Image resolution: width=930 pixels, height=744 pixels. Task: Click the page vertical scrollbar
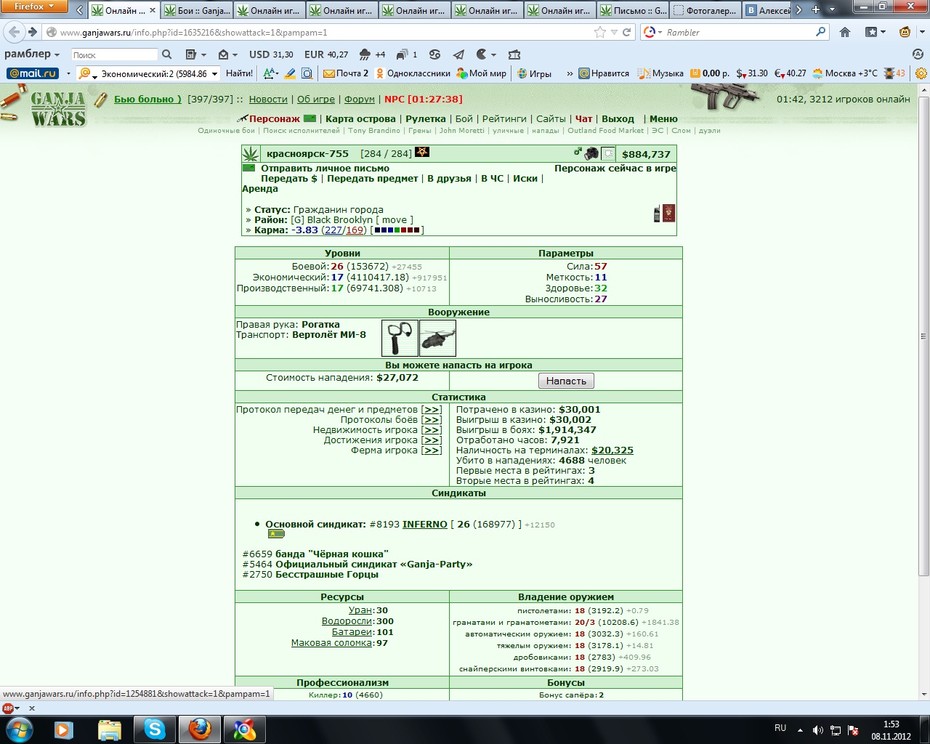923,335
